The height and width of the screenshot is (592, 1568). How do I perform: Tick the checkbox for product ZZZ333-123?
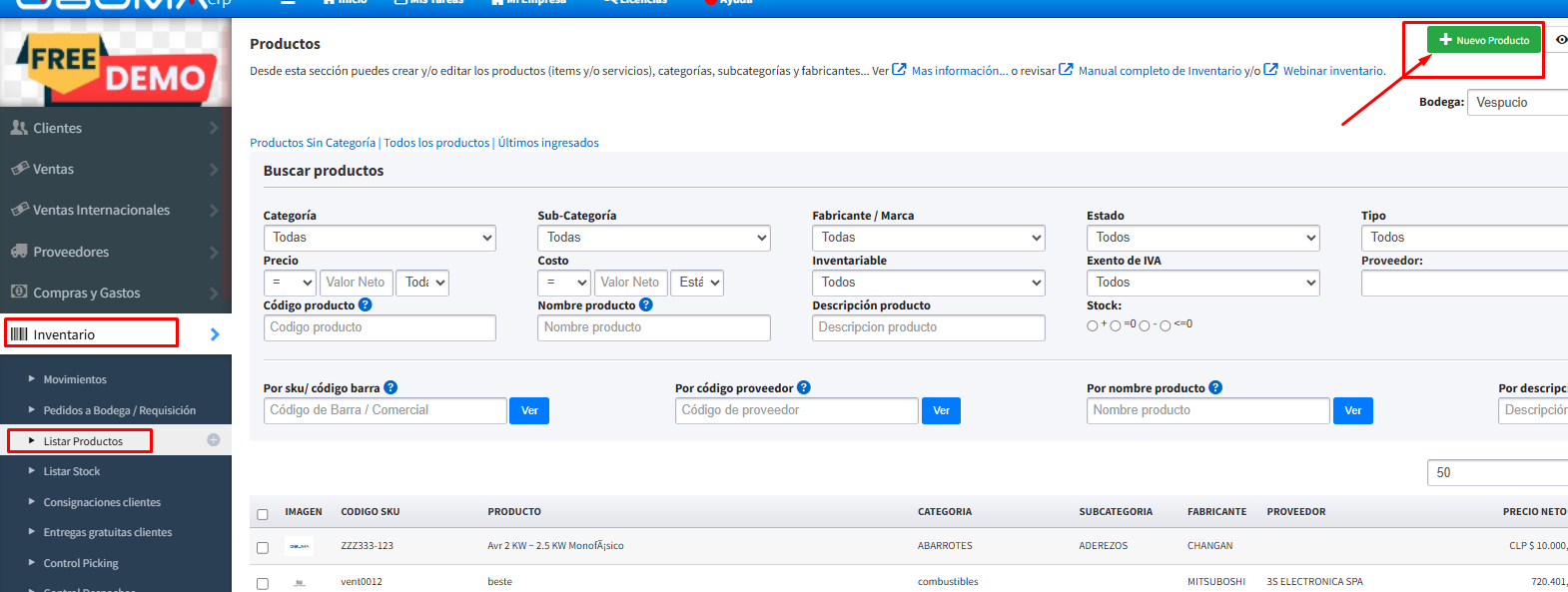point(263,548)
